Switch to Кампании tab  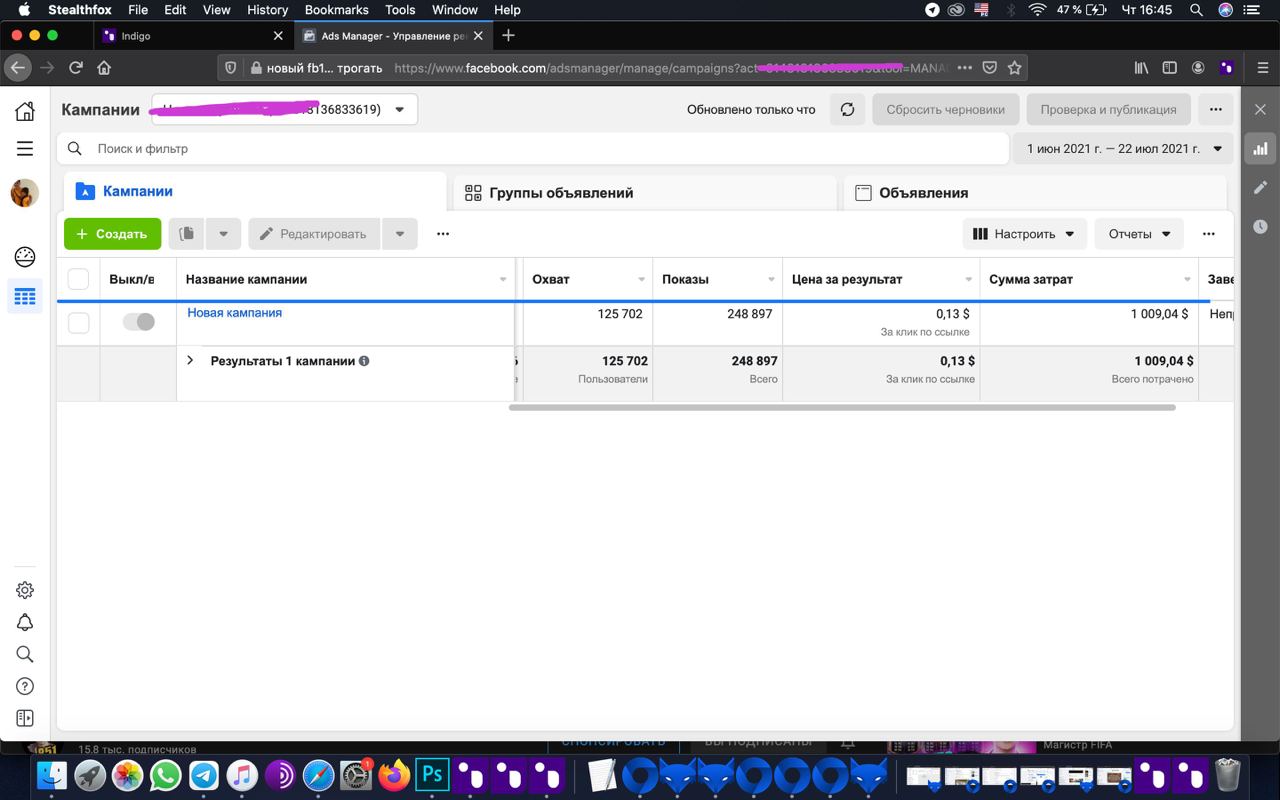coord(255,191)
